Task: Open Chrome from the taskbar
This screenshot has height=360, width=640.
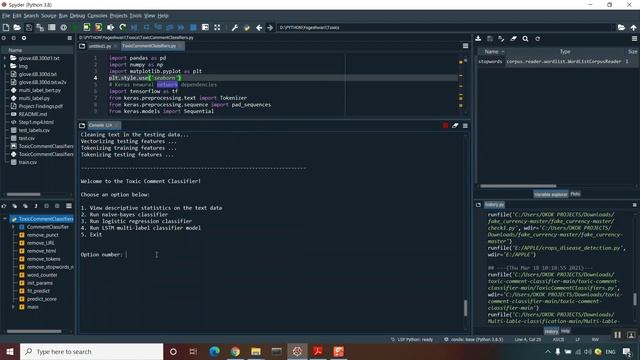Action: (x=235, y=351)
